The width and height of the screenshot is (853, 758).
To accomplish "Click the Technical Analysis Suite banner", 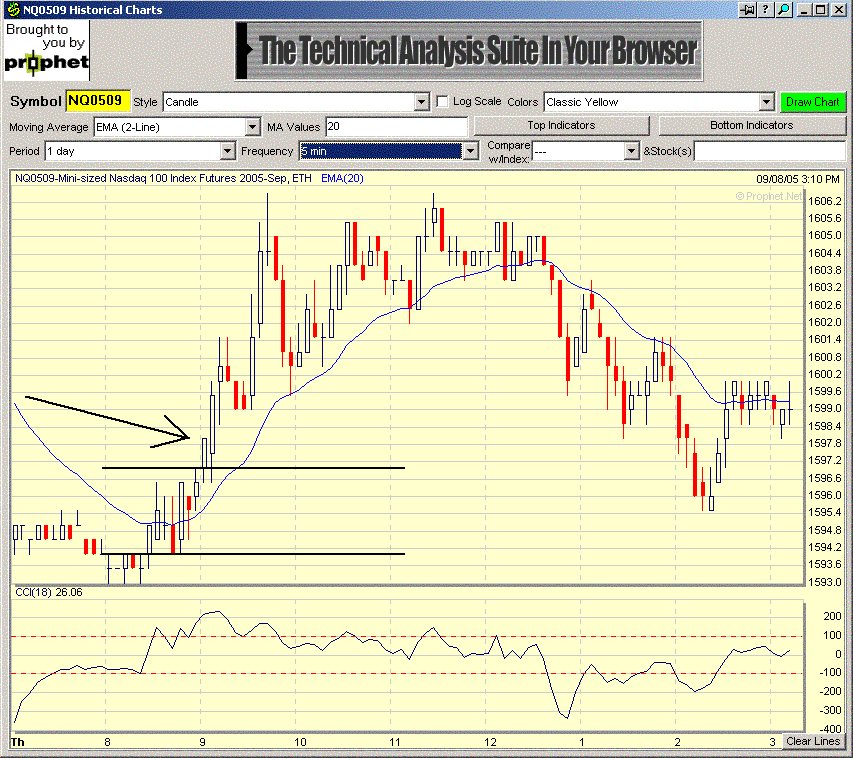I will point(469,51).
